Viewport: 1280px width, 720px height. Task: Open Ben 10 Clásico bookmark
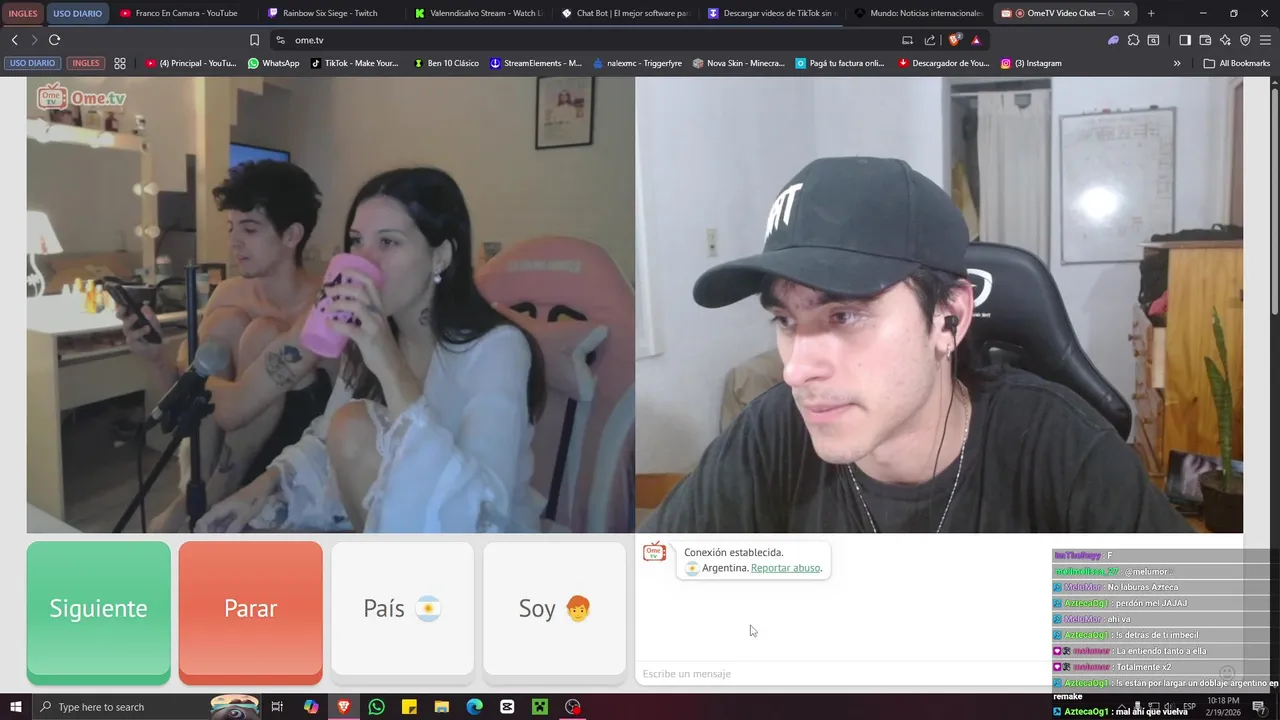point(446,63)
